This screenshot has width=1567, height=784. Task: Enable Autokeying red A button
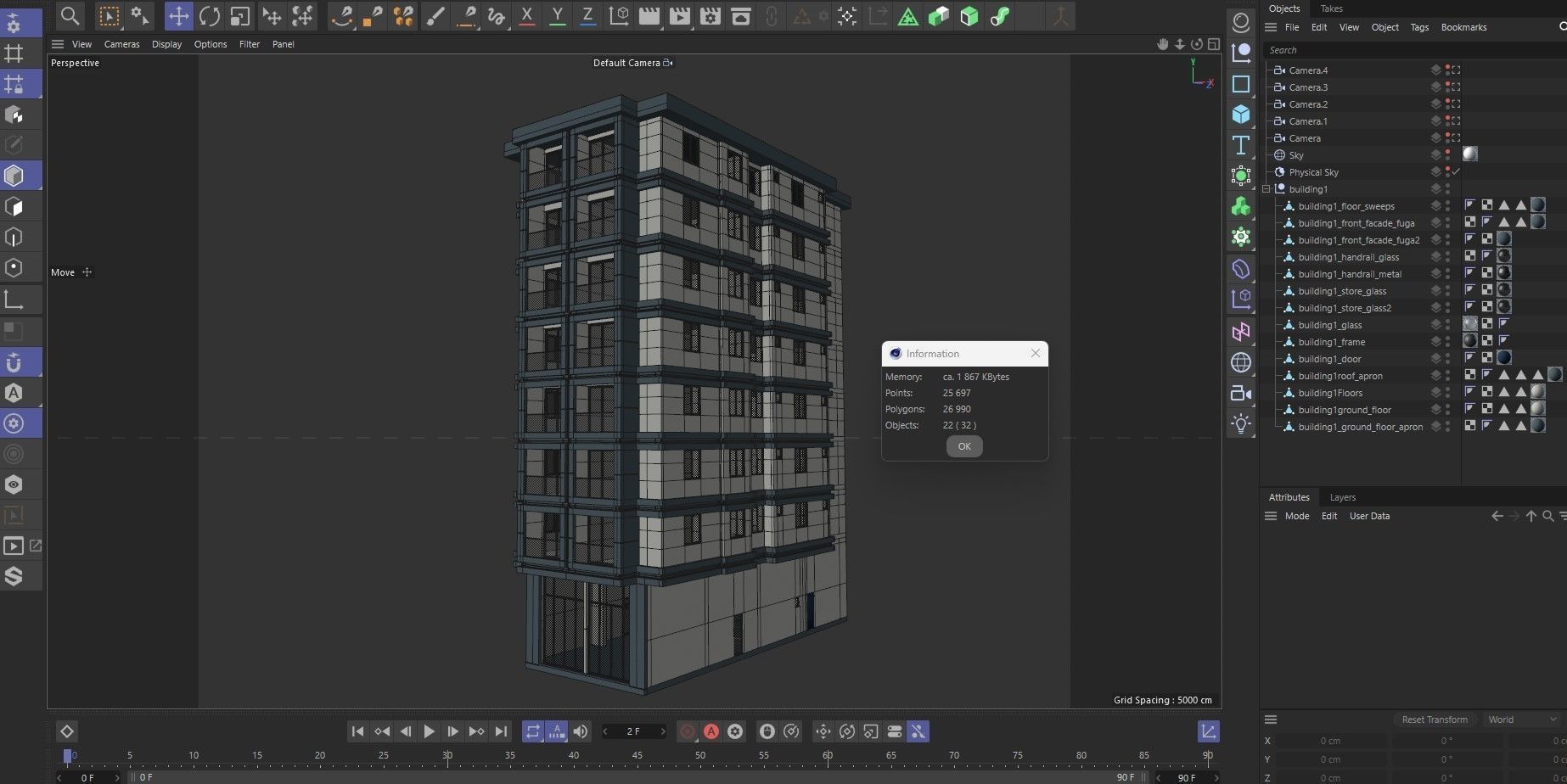click(x=711, y=731)
